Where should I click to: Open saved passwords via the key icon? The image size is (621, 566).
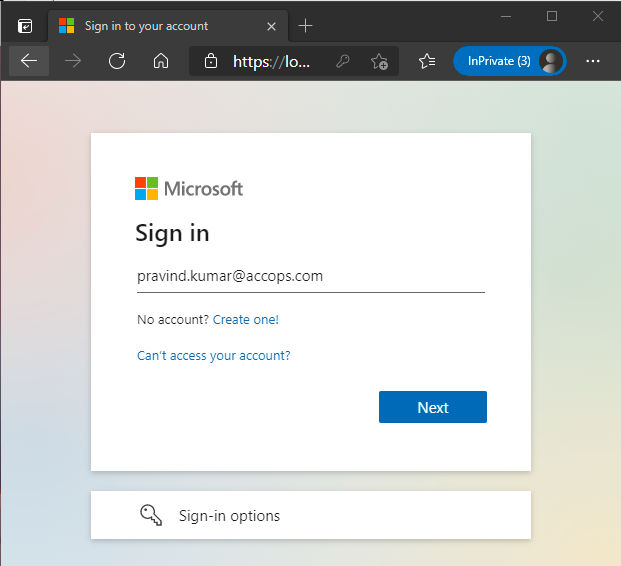pos(343,61)
